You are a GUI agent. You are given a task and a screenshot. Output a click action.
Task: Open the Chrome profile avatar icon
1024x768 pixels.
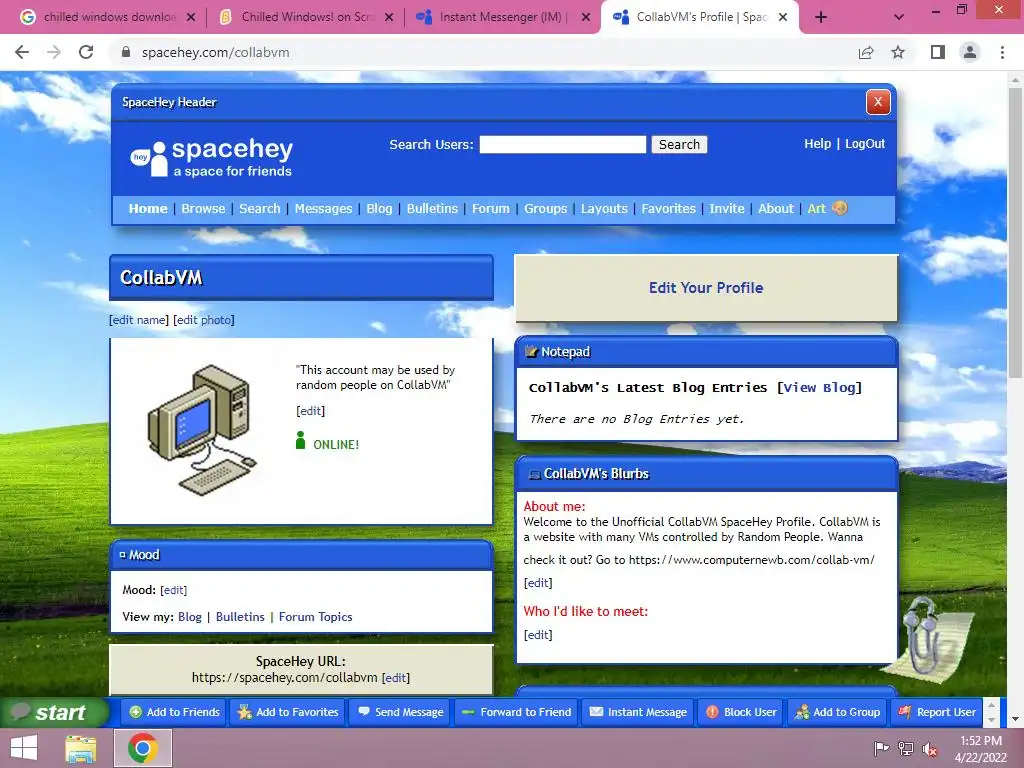[970, 52]
